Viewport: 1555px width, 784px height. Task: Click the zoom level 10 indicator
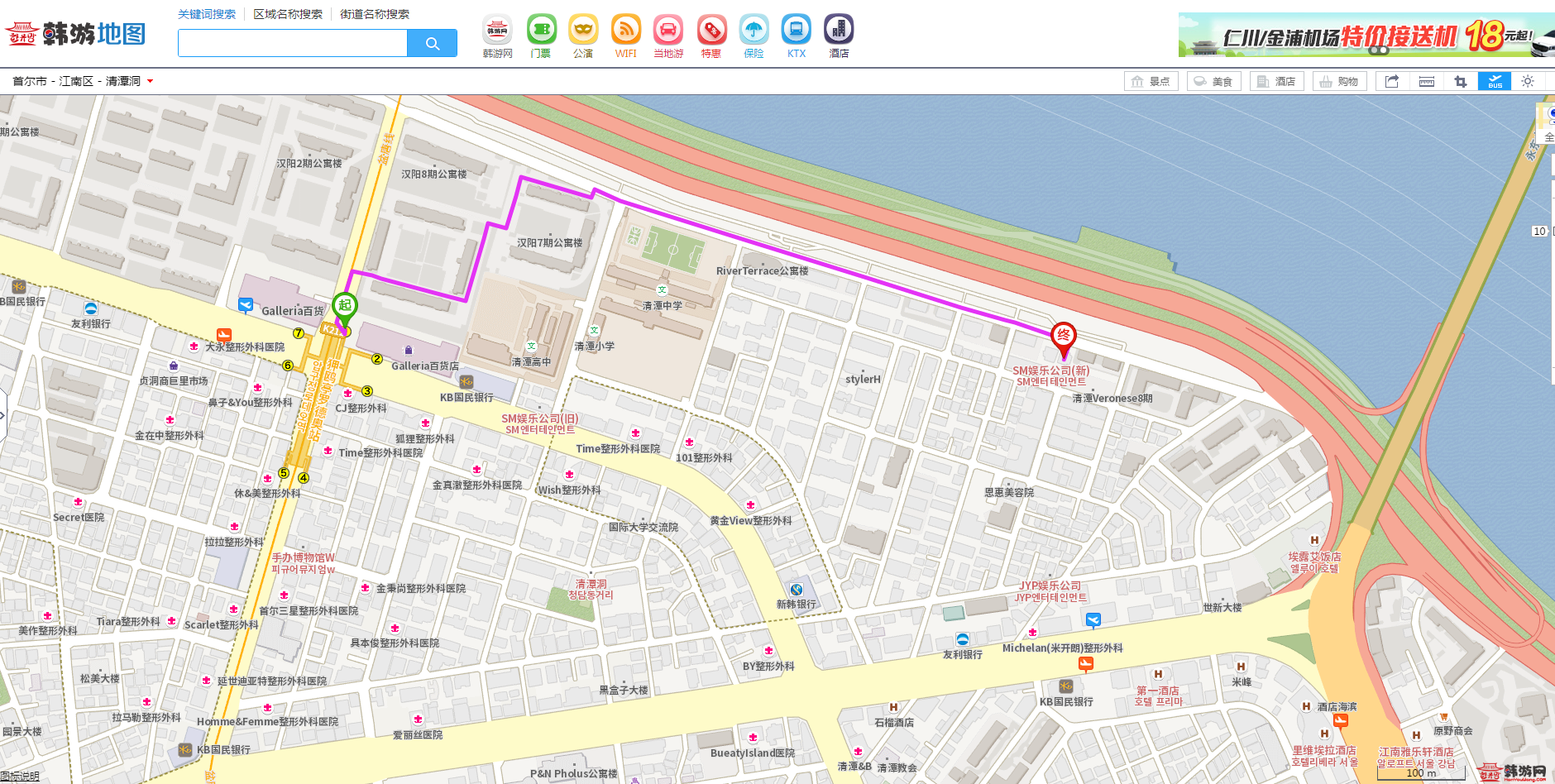coord(1539,232)
